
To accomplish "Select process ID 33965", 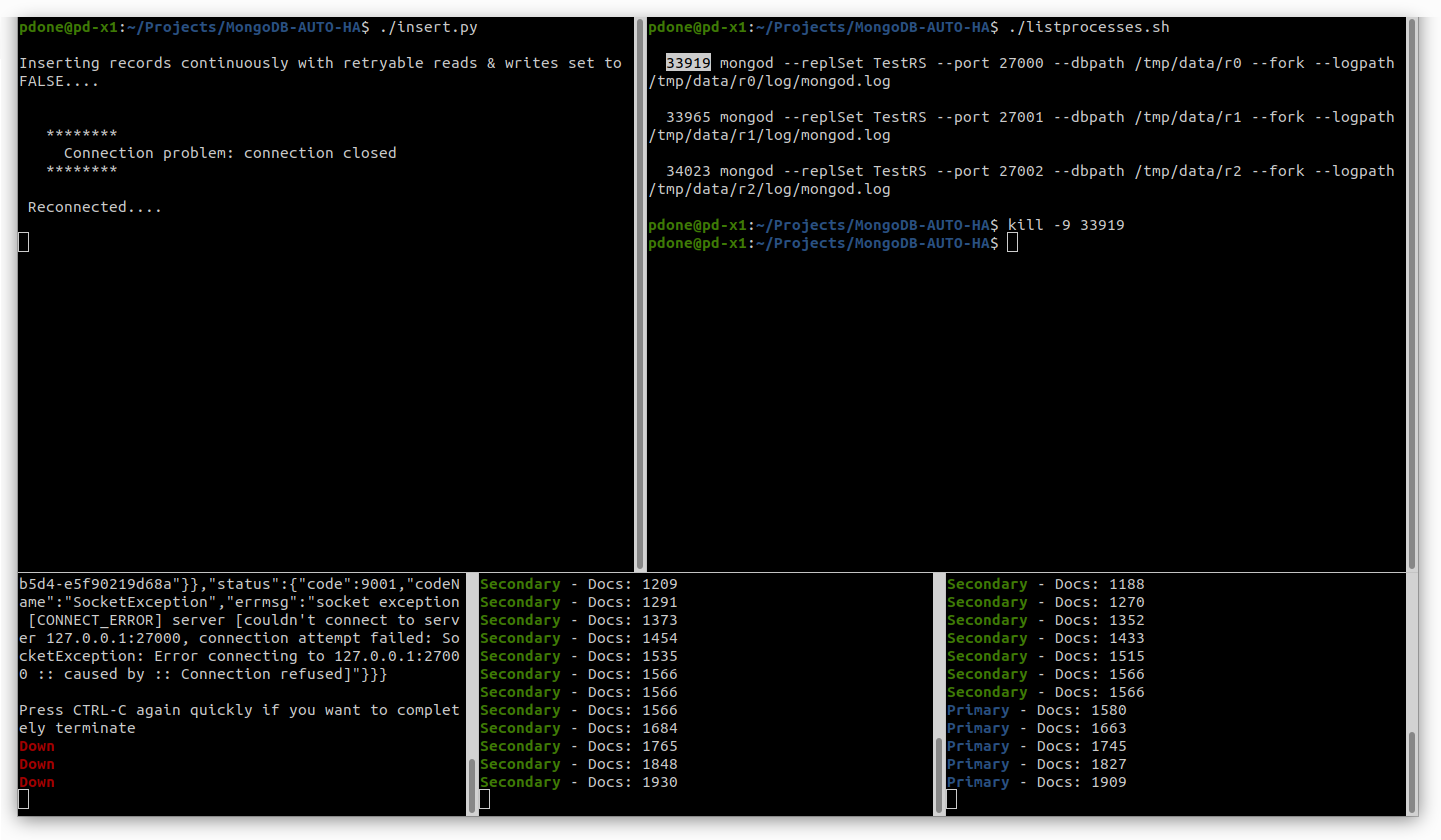I will coord(688,117).
